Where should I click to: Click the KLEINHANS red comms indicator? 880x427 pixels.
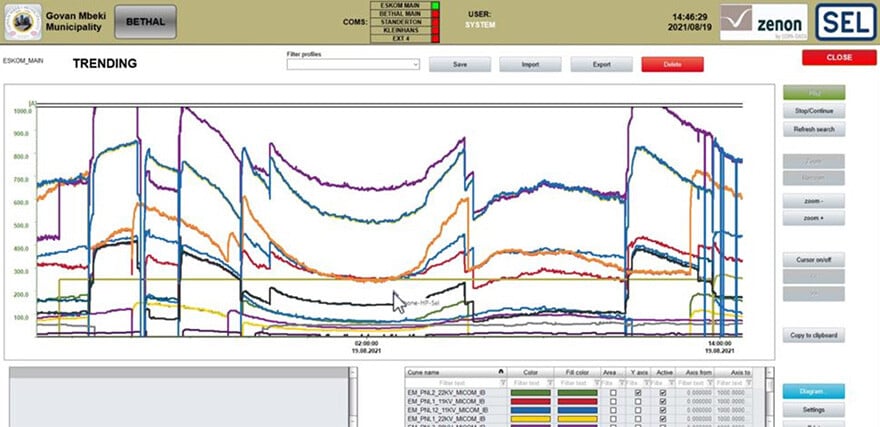point(435,30)
